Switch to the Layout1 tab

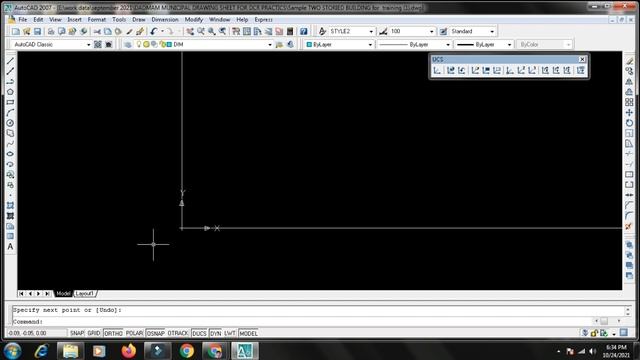tap(85, 293)
